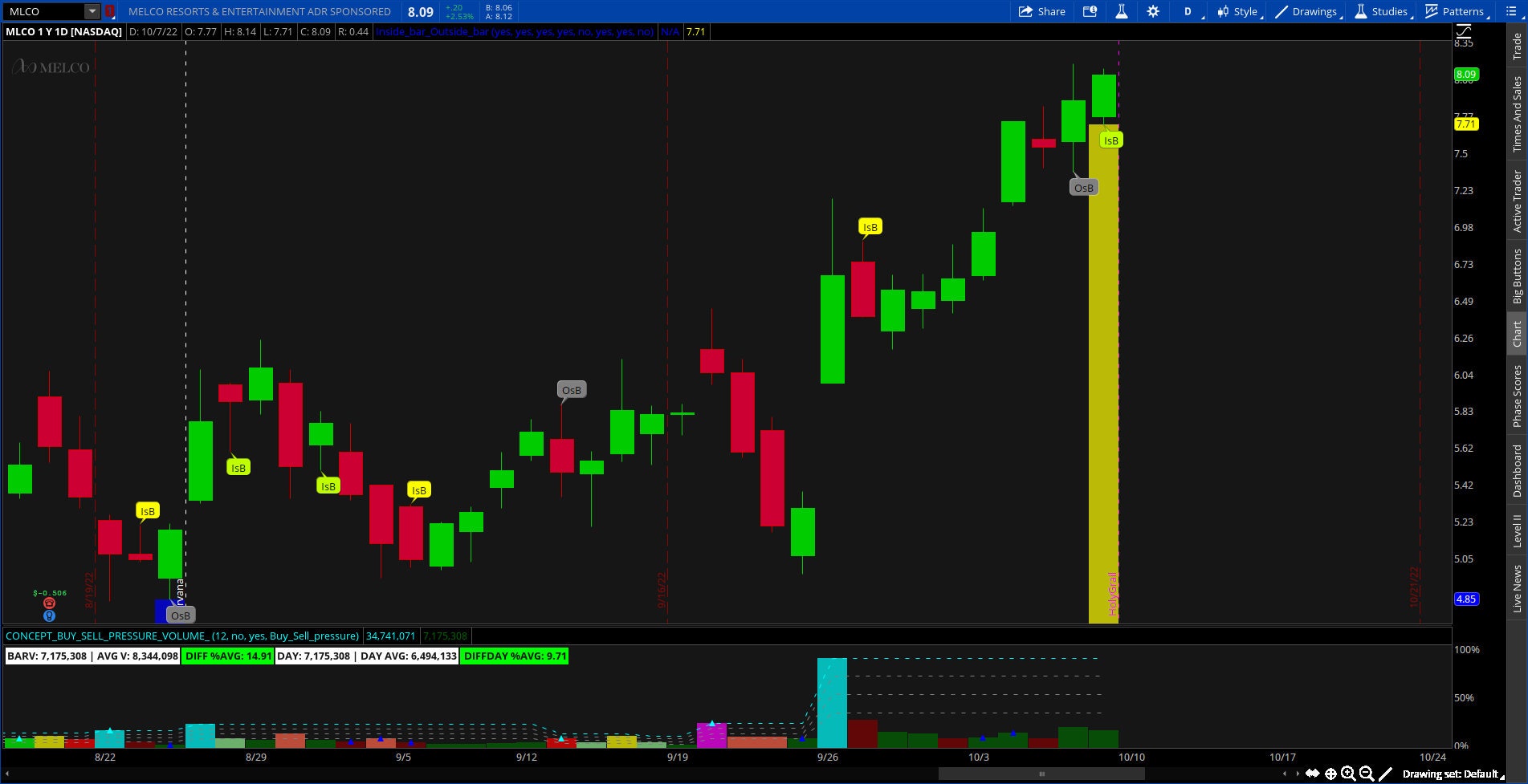Click the CONCEPT_BUY_SELL_PRESSURE_VOLUME study label
The height and width of the screenshot is (784, 1528).
pyautogui.click(x=181, y=636)
